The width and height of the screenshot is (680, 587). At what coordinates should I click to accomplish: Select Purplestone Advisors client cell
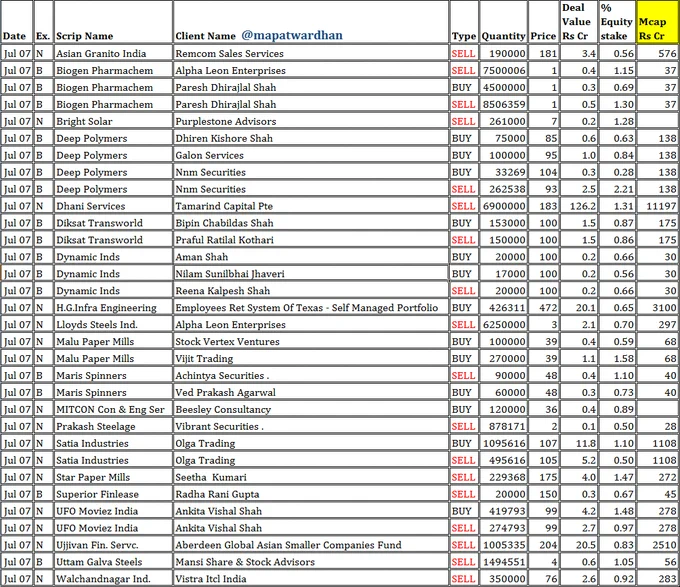[311, 121]
